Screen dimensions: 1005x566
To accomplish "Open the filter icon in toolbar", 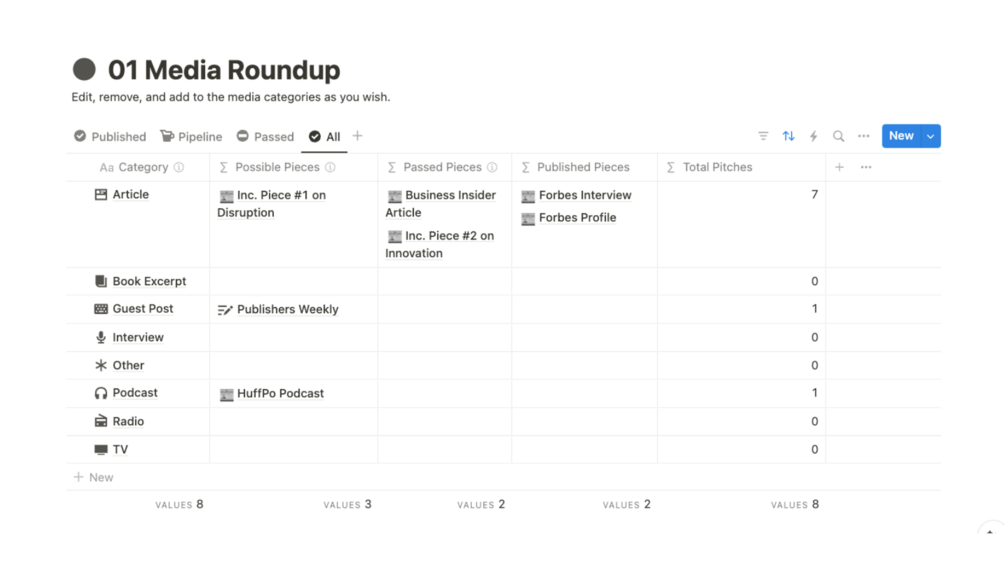I will (763, 136).
